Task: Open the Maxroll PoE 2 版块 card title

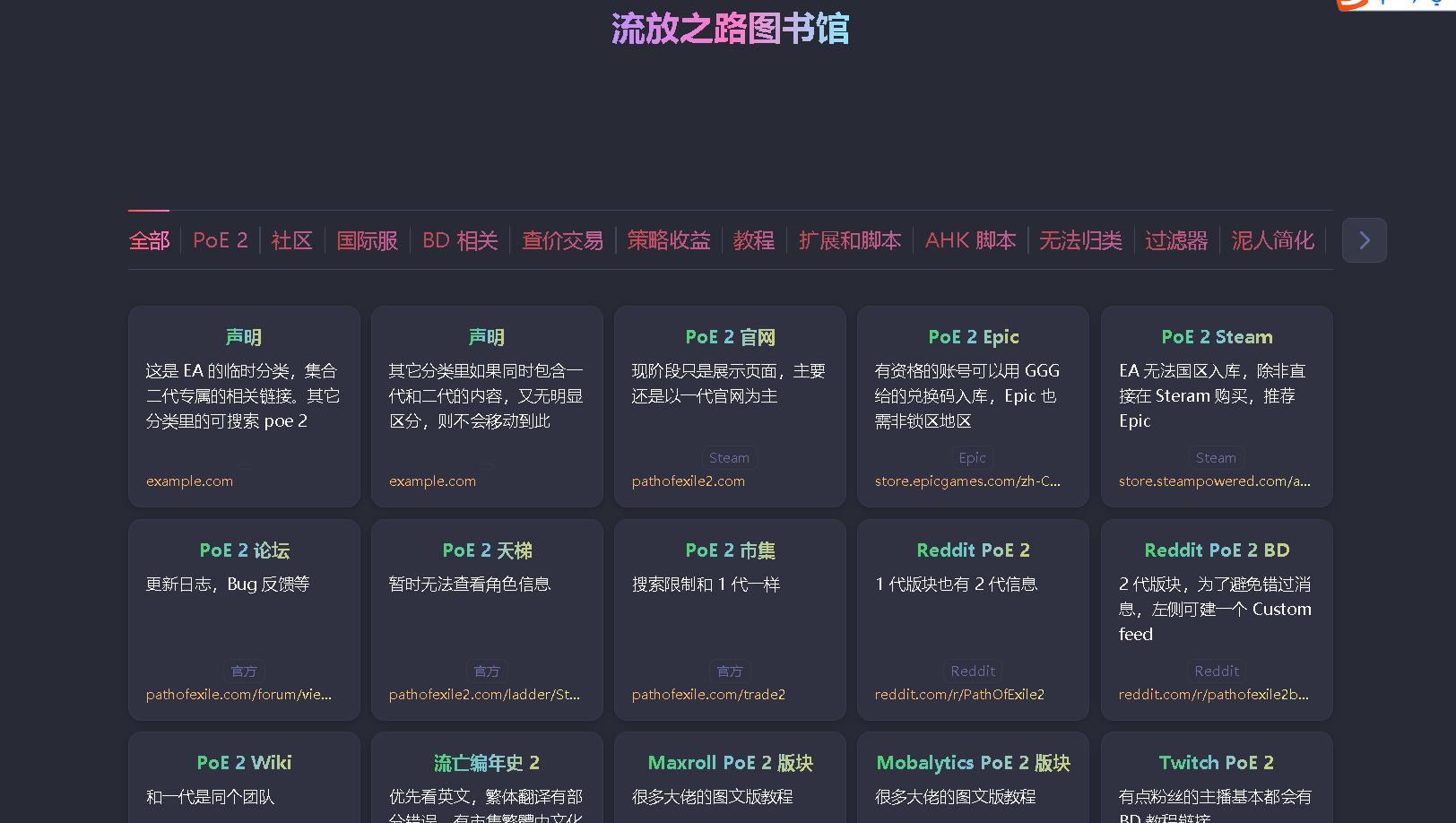Action: click(x=730, y=763)
